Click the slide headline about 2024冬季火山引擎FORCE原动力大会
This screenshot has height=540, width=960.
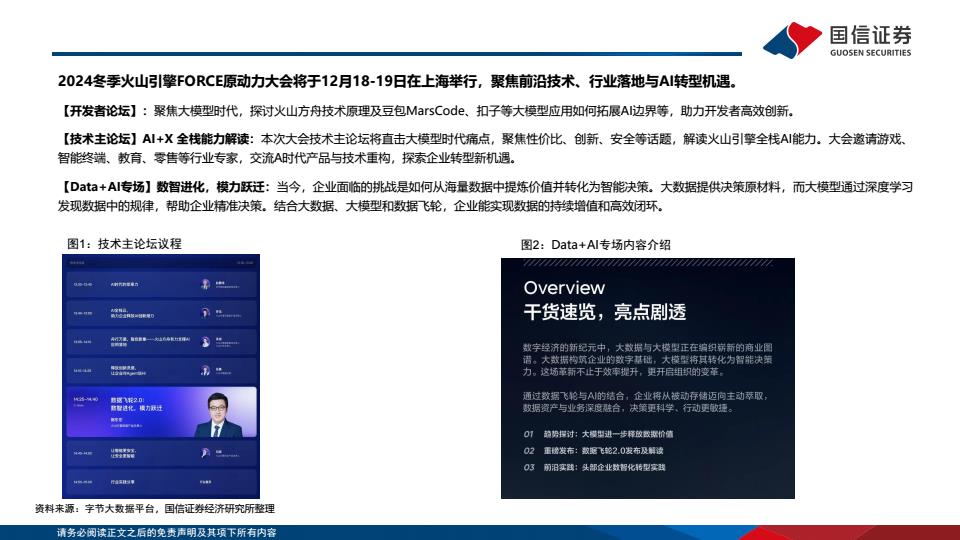399,81
